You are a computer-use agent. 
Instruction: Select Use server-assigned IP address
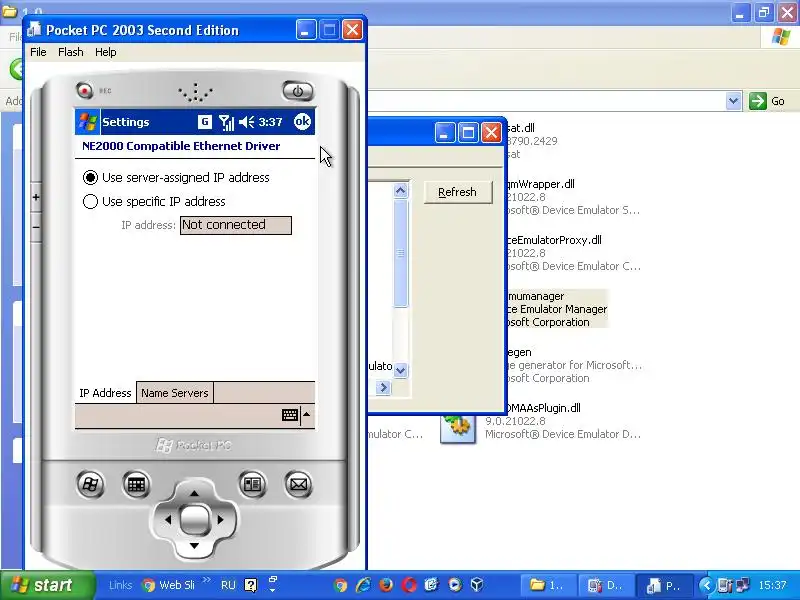[x=176, y=178]
